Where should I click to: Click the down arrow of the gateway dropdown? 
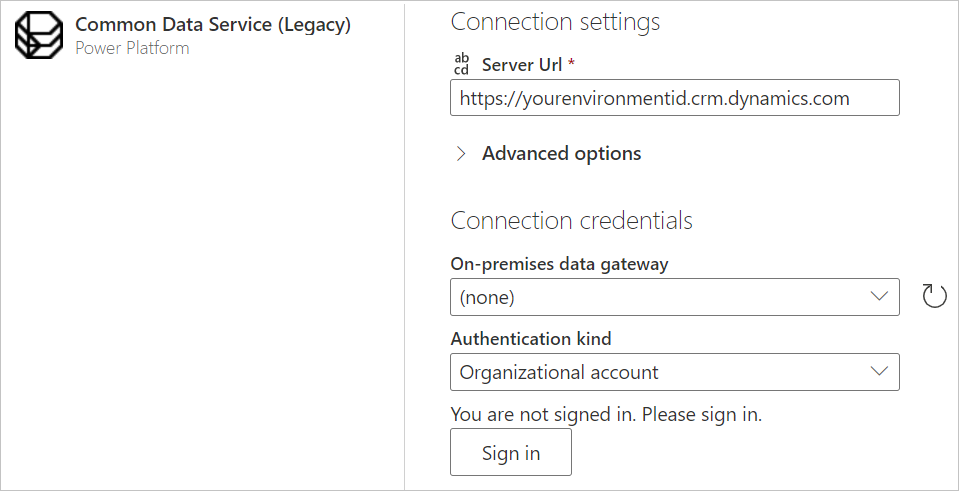(879, 297)
